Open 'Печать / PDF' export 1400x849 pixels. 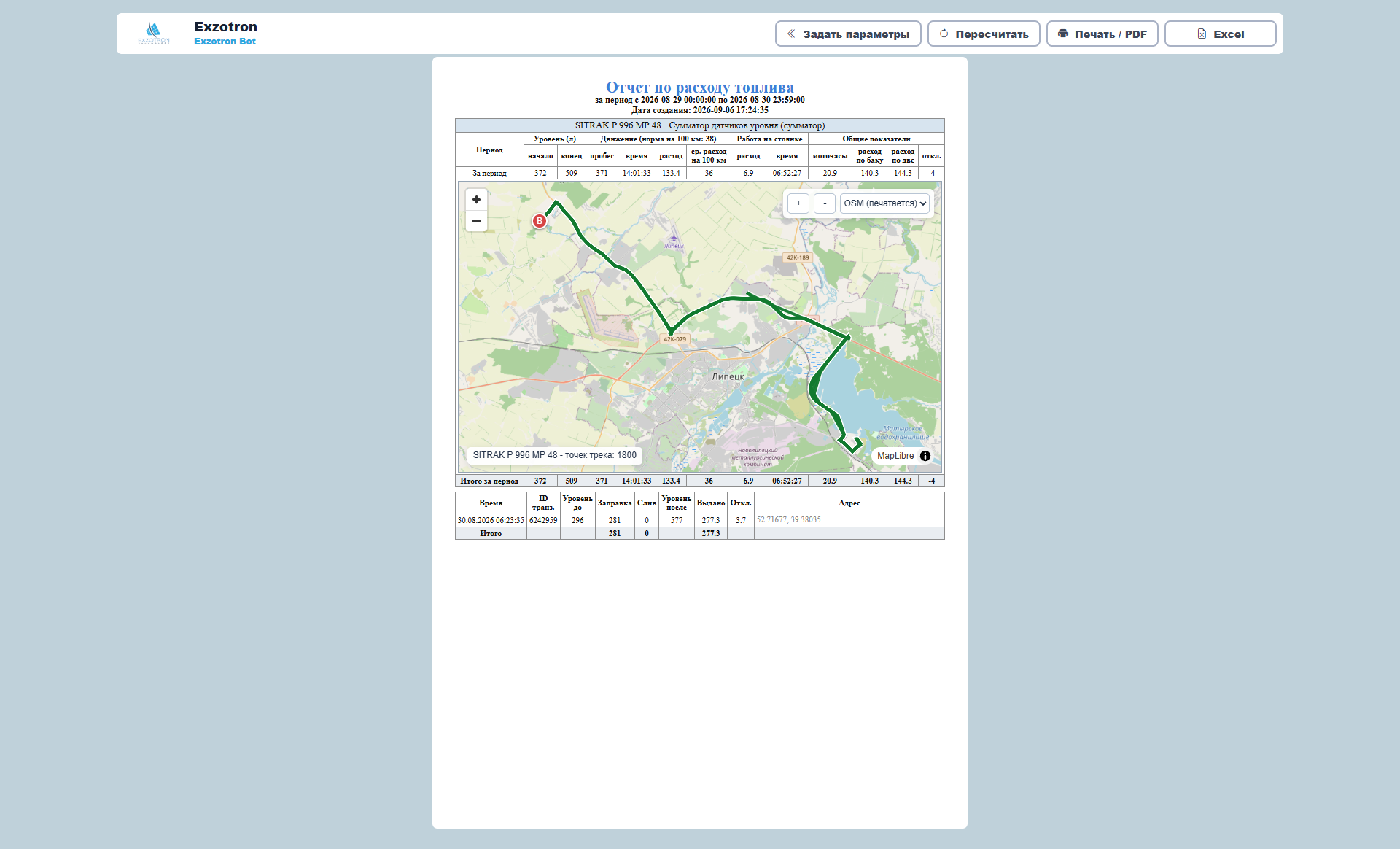tap(1102, 34)
